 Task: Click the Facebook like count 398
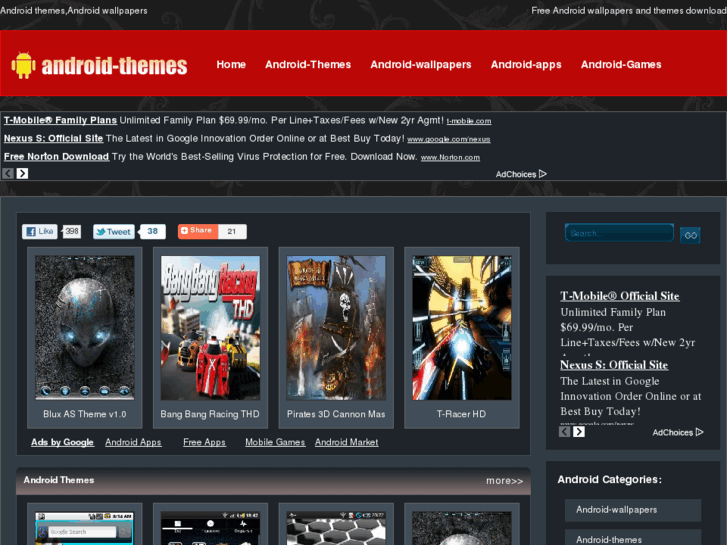[x=72, y=231]
